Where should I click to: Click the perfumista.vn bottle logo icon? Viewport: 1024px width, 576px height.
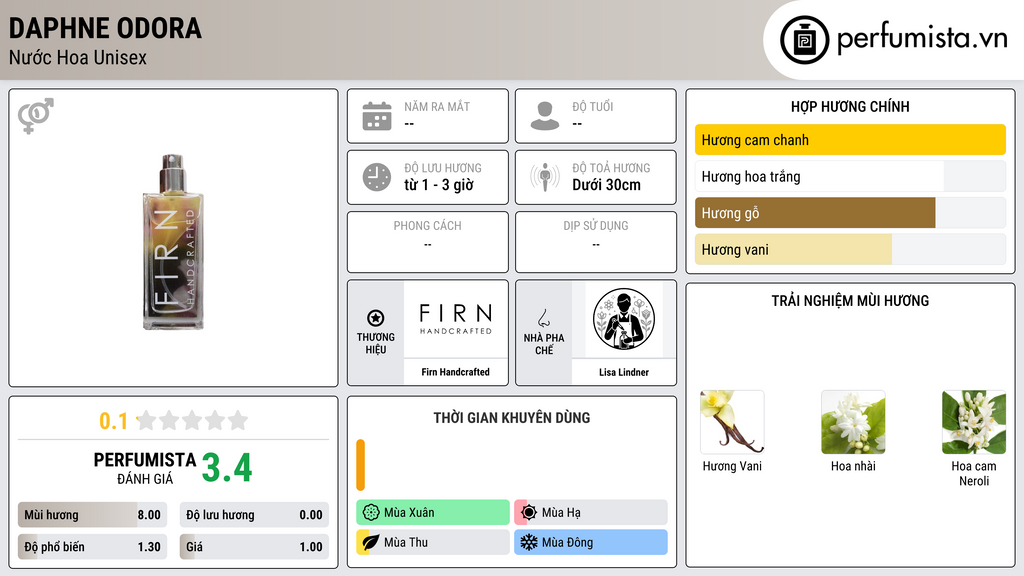click(x=804, y=40)
